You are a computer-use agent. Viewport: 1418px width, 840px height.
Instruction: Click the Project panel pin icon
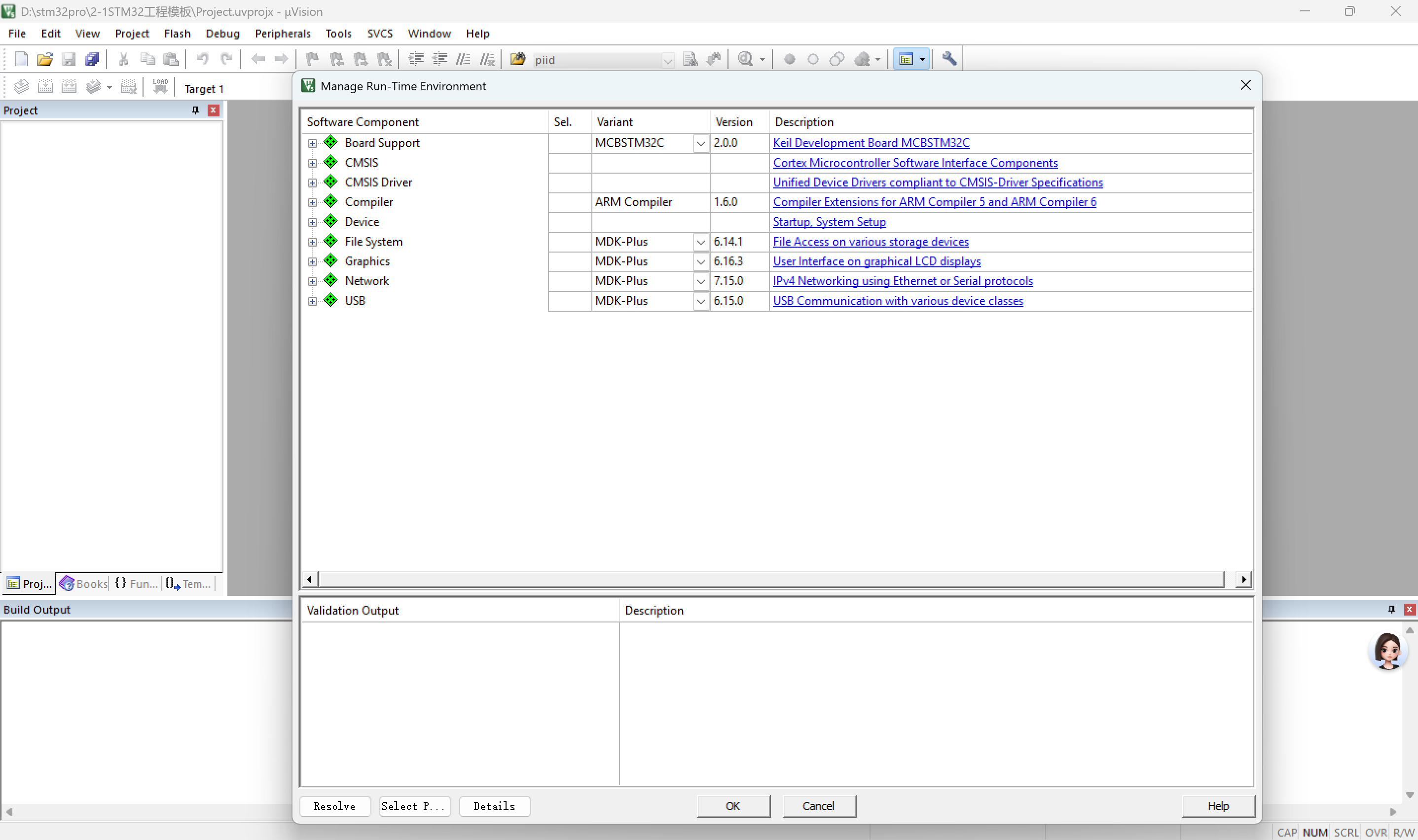(x=195, y=110)
